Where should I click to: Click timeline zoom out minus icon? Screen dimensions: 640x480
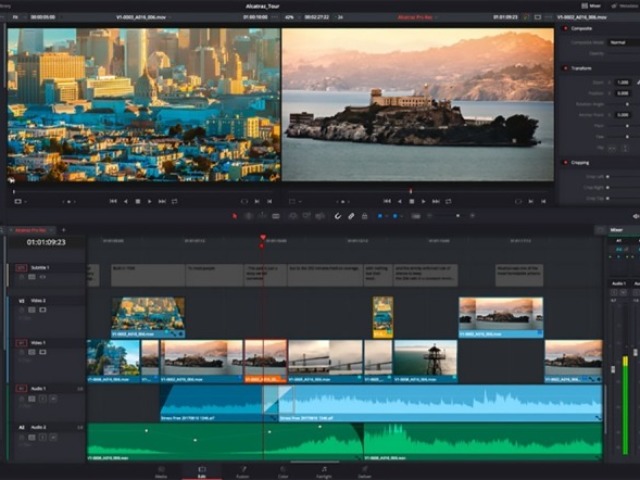coord(429,216)
